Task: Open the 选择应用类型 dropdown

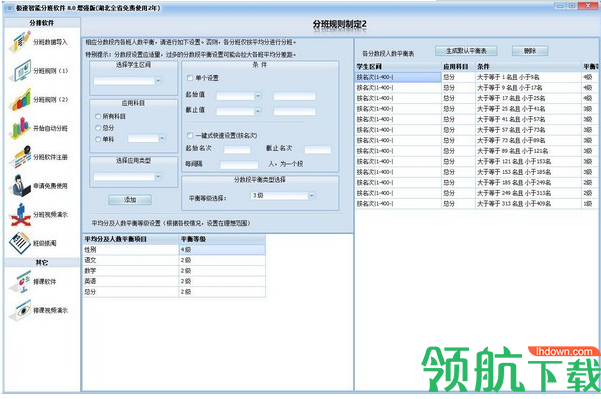Action: tap(158, 176)
